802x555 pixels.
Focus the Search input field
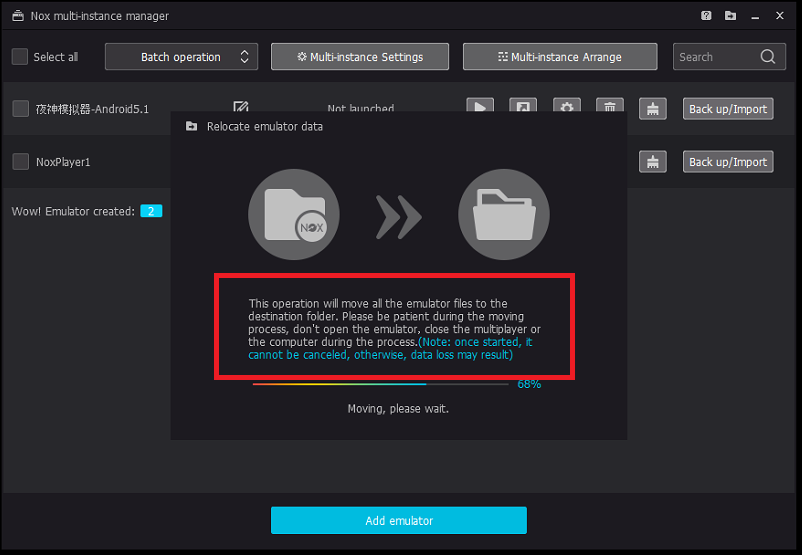pyautogui.click(x=712, y=57)
